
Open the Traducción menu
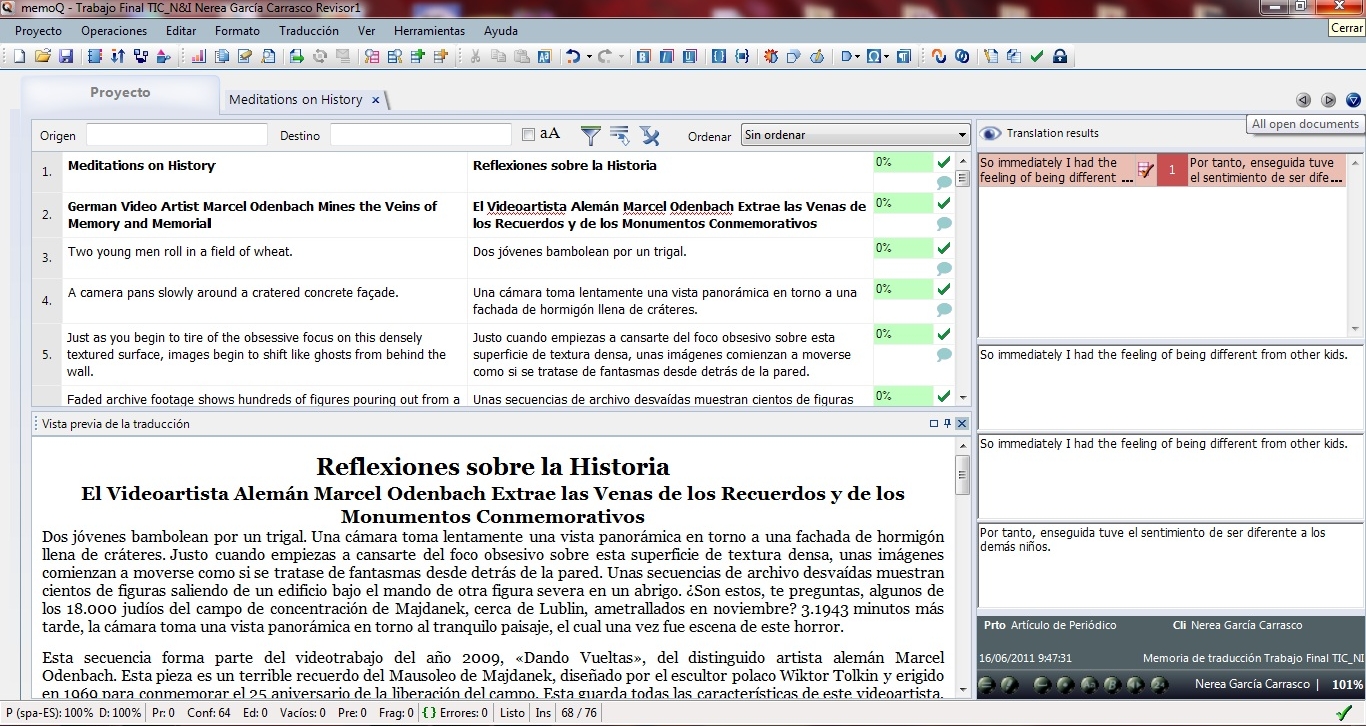(309, 31)
